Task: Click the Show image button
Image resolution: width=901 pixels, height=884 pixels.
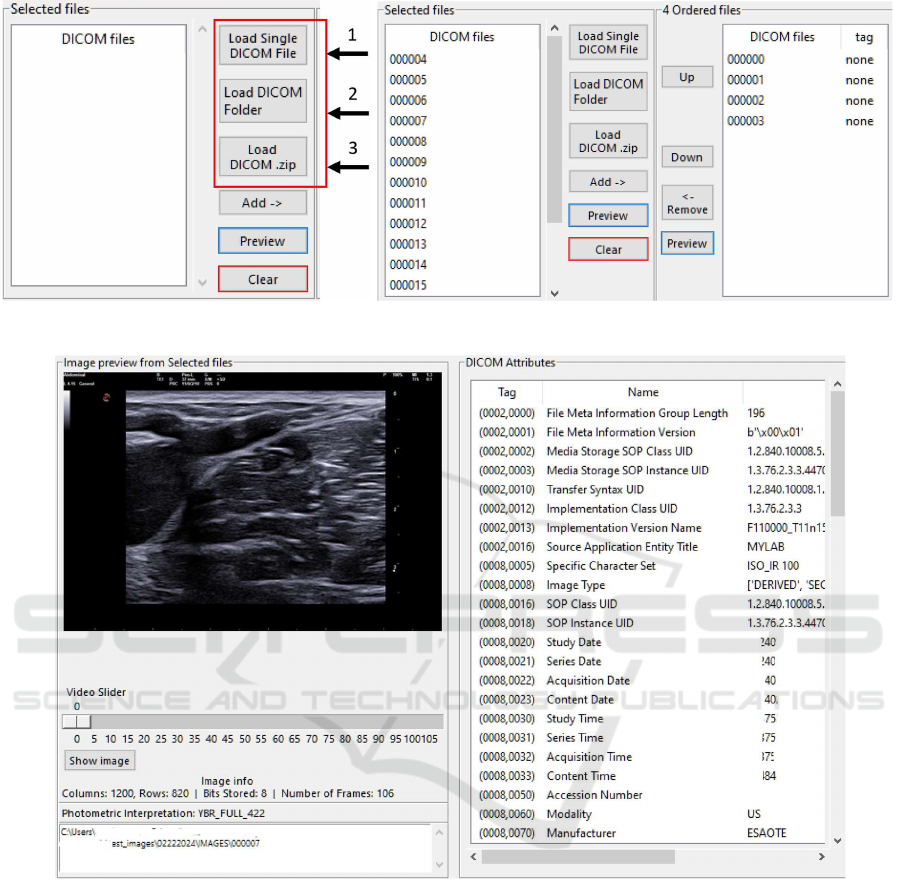Action: click(x=99, y=760)
